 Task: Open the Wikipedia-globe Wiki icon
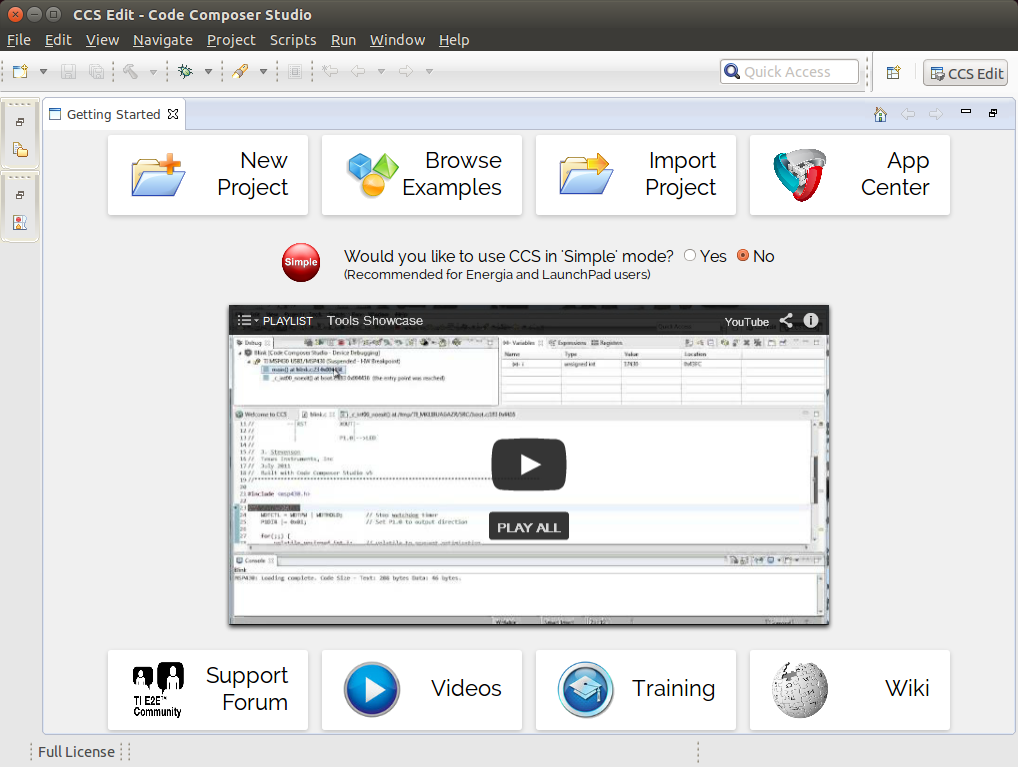pyautogui.click(x=799, y=689)
